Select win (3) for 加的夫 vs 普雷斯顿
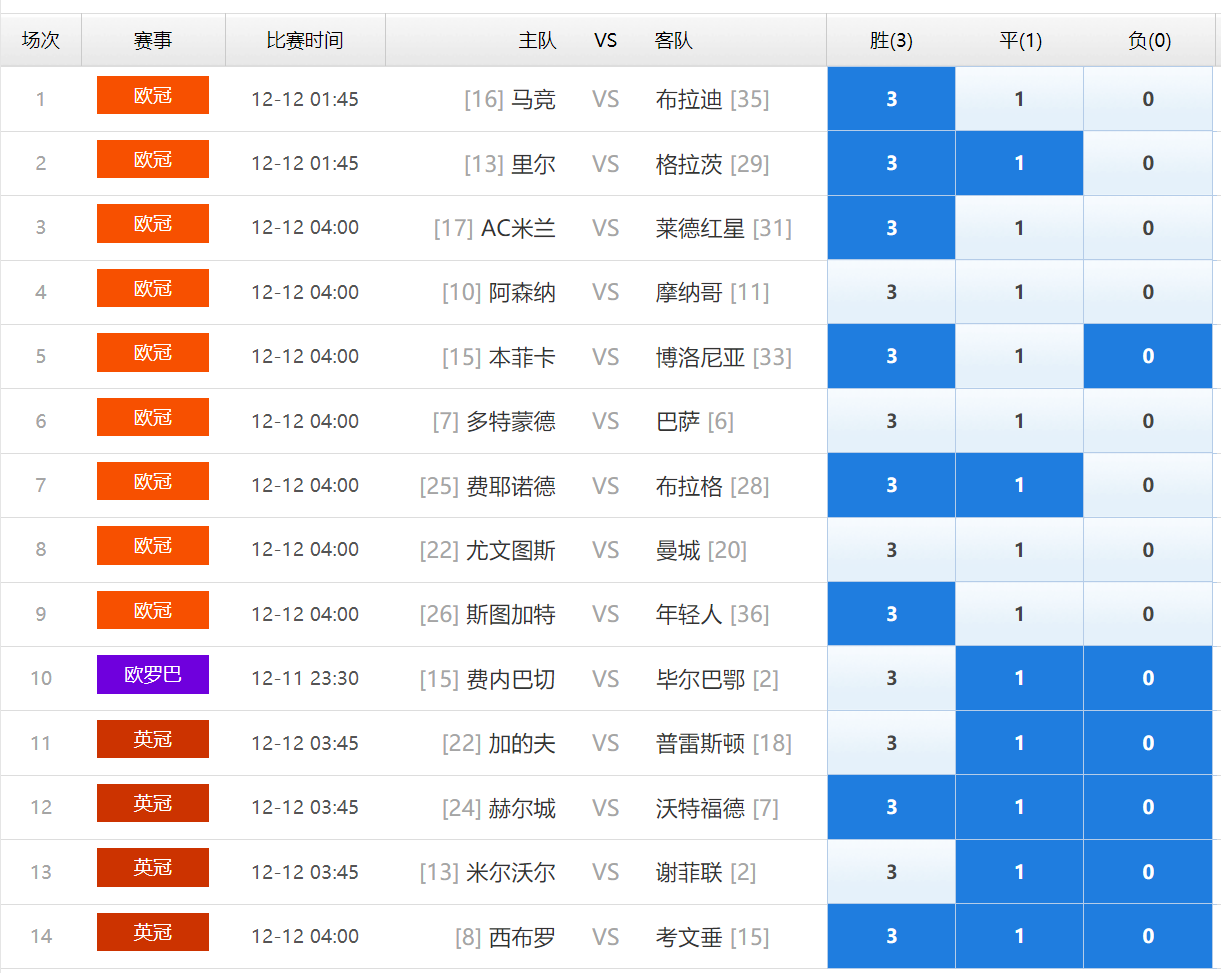The image size is (1221, 973). tap(891, 743)
